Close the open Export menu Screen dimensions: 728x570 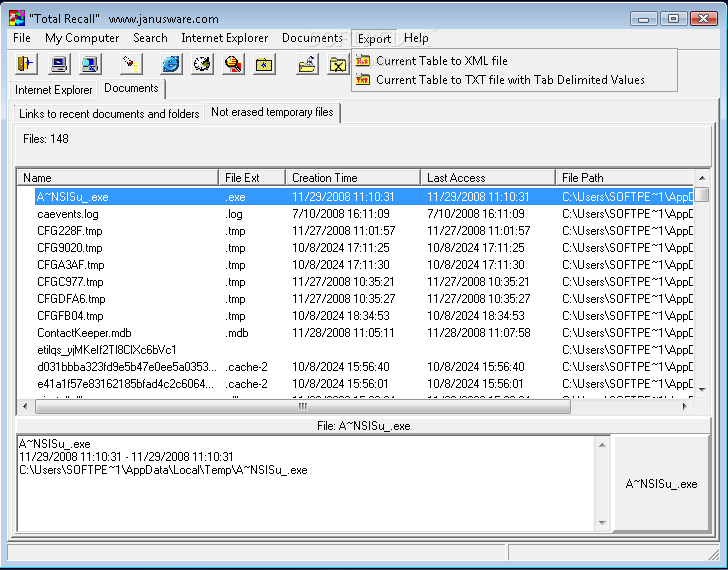pyautogui.click(x=374, y=39)
